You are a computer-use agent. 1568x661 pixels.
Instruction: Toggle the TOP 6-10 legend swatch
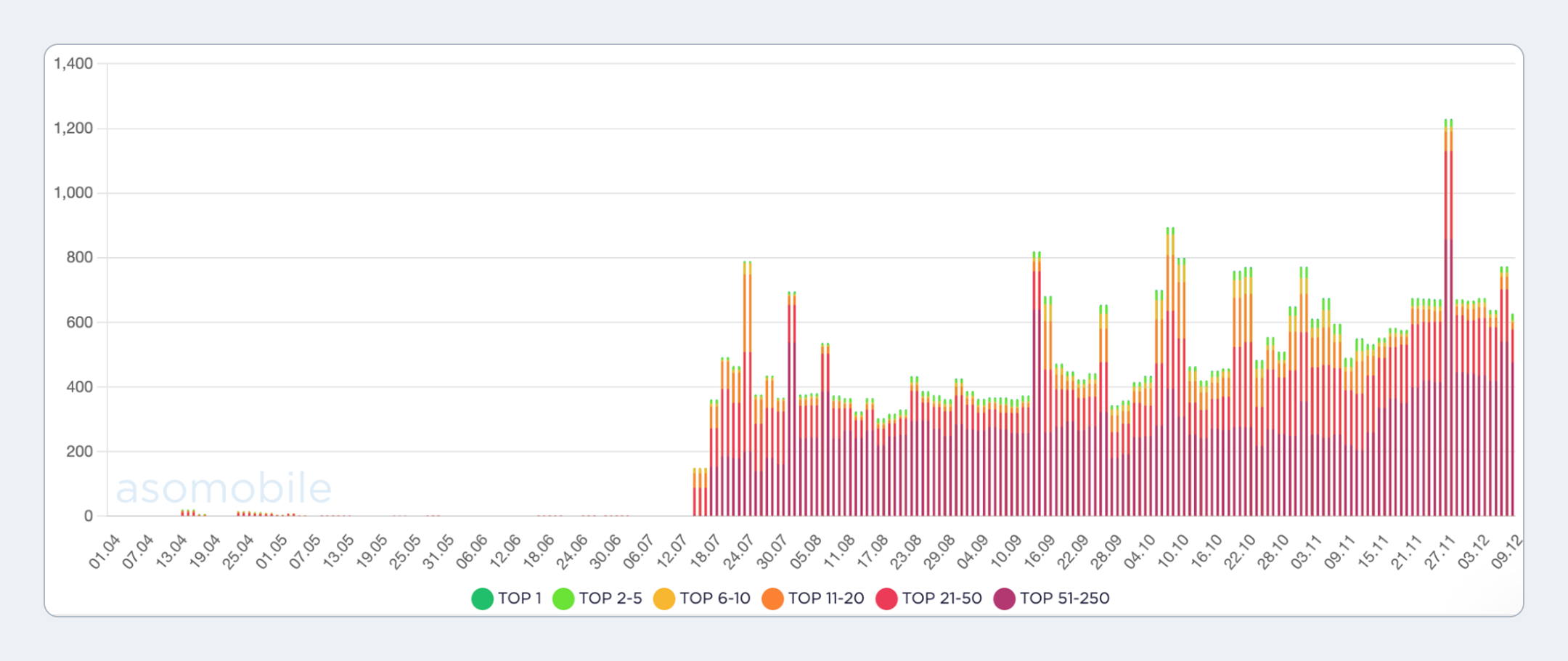pyautogui.click(x=664, y=599)
